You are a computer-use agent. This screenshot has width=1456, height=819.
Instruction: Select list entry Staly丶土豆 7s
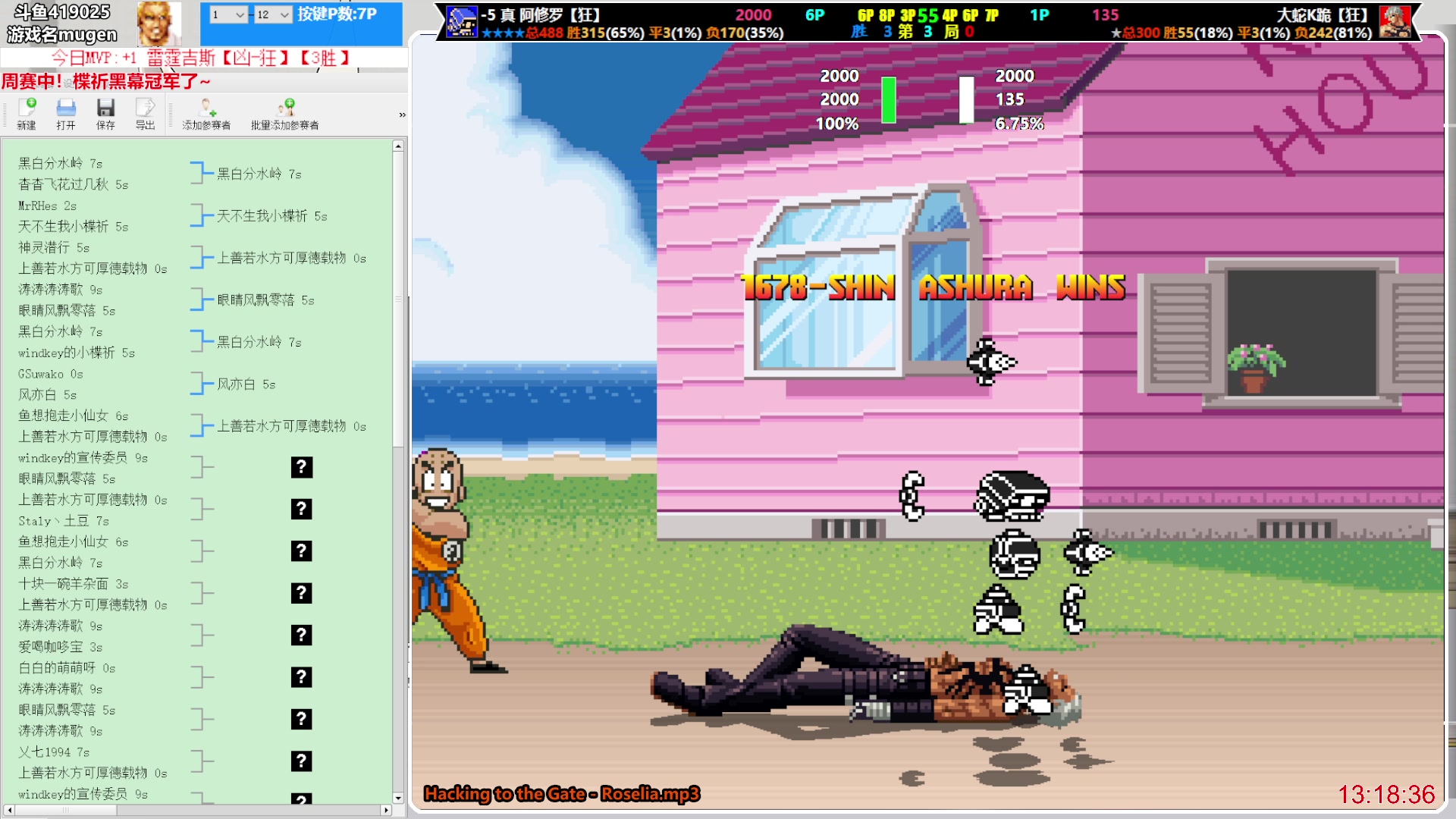(x=64, y=521)
